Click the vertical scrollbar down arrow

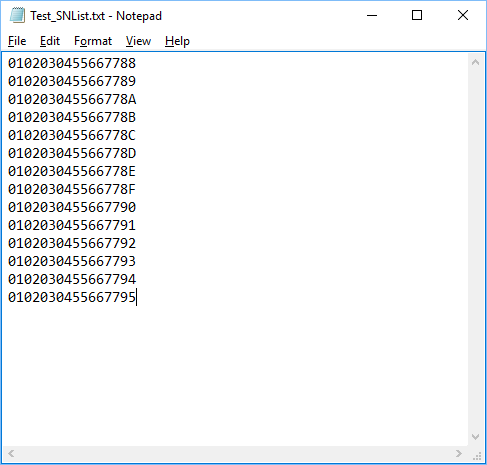476,437
